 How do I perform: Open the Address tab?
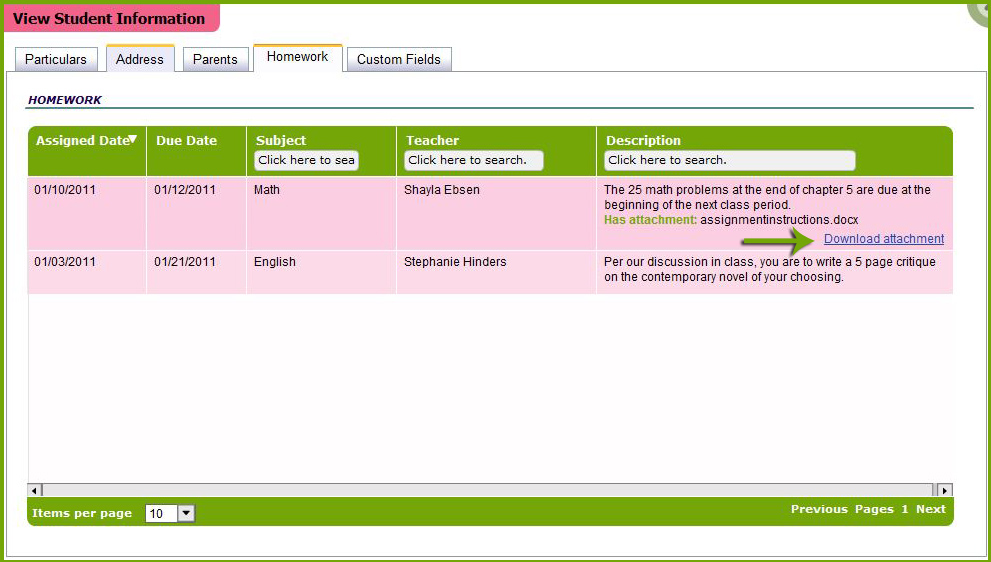click(x=140, y=59)
